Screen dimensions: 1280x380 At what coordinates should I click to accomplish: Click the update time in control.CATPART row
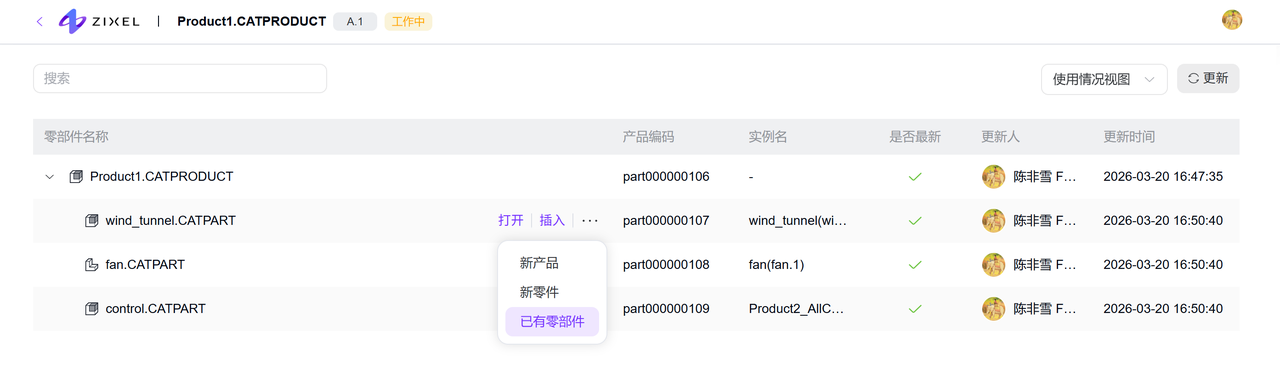1163,309
